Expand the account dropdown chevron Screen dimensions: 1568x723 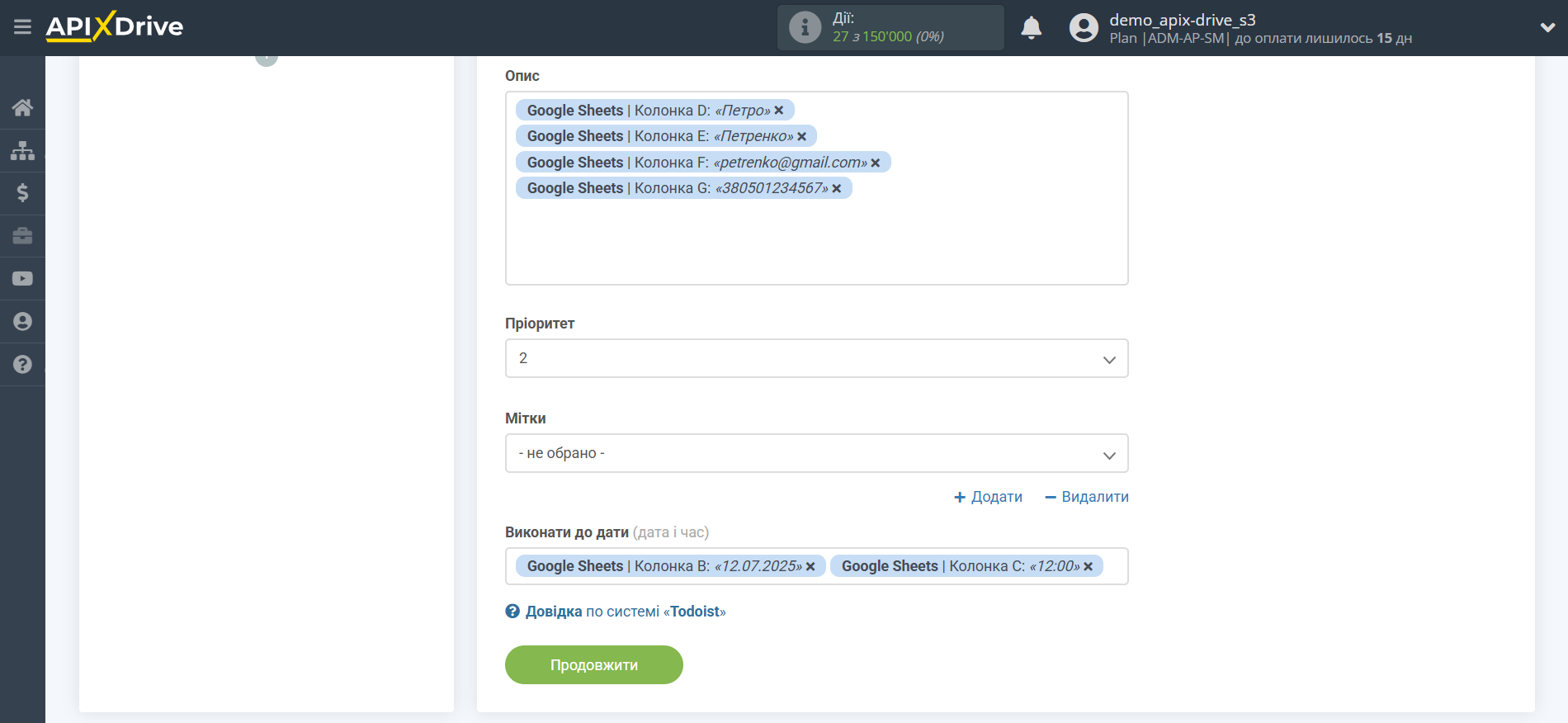[1547, 27]
